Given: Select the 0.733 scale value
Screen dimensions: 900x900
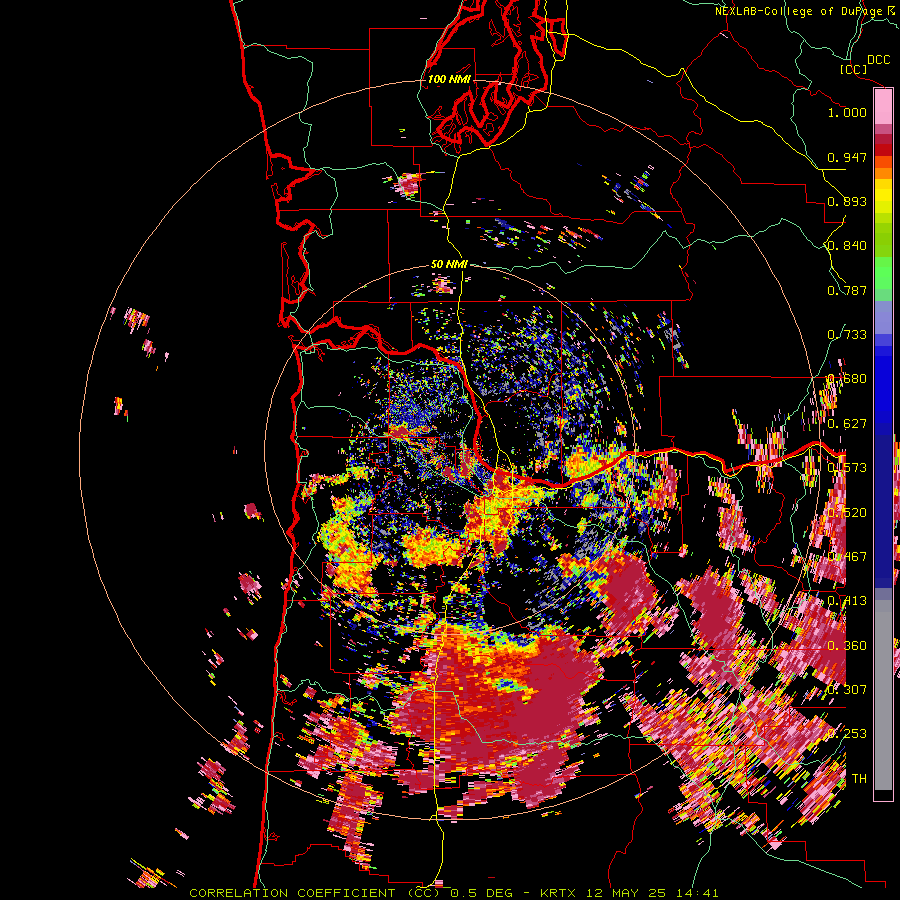Looking at the screenshot, I should pos(847,335).
